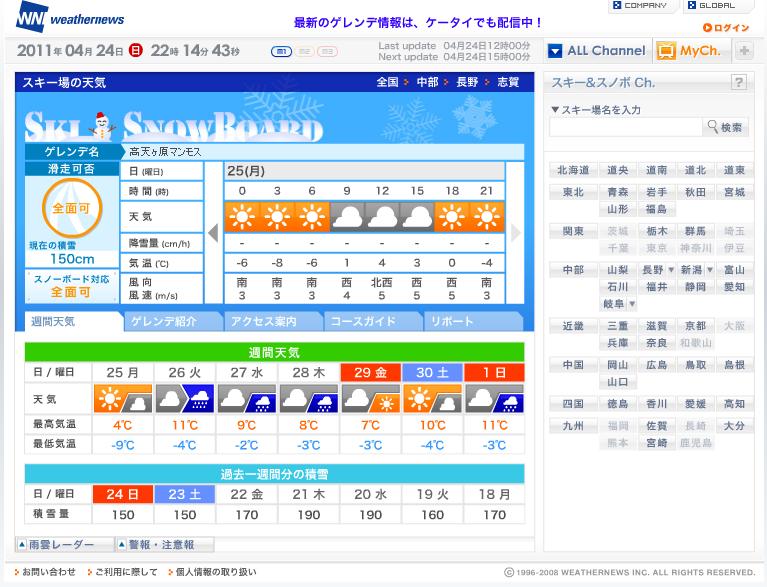Select the コースガイド tab
This screenshot has width=767, height=587.
[372, 321]
